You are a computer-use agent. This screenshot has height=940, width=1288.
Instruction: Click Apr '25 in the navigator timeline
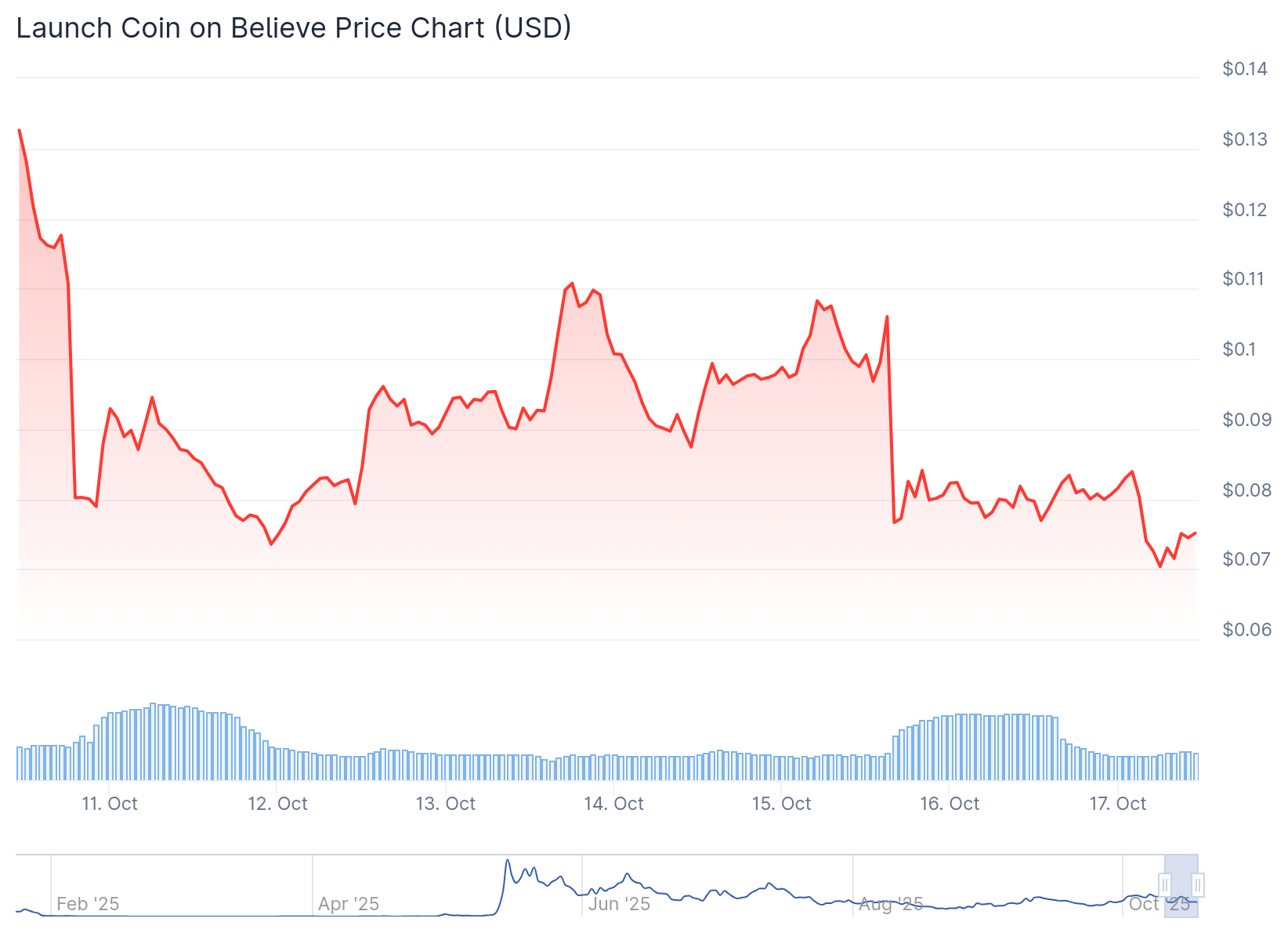349,904
